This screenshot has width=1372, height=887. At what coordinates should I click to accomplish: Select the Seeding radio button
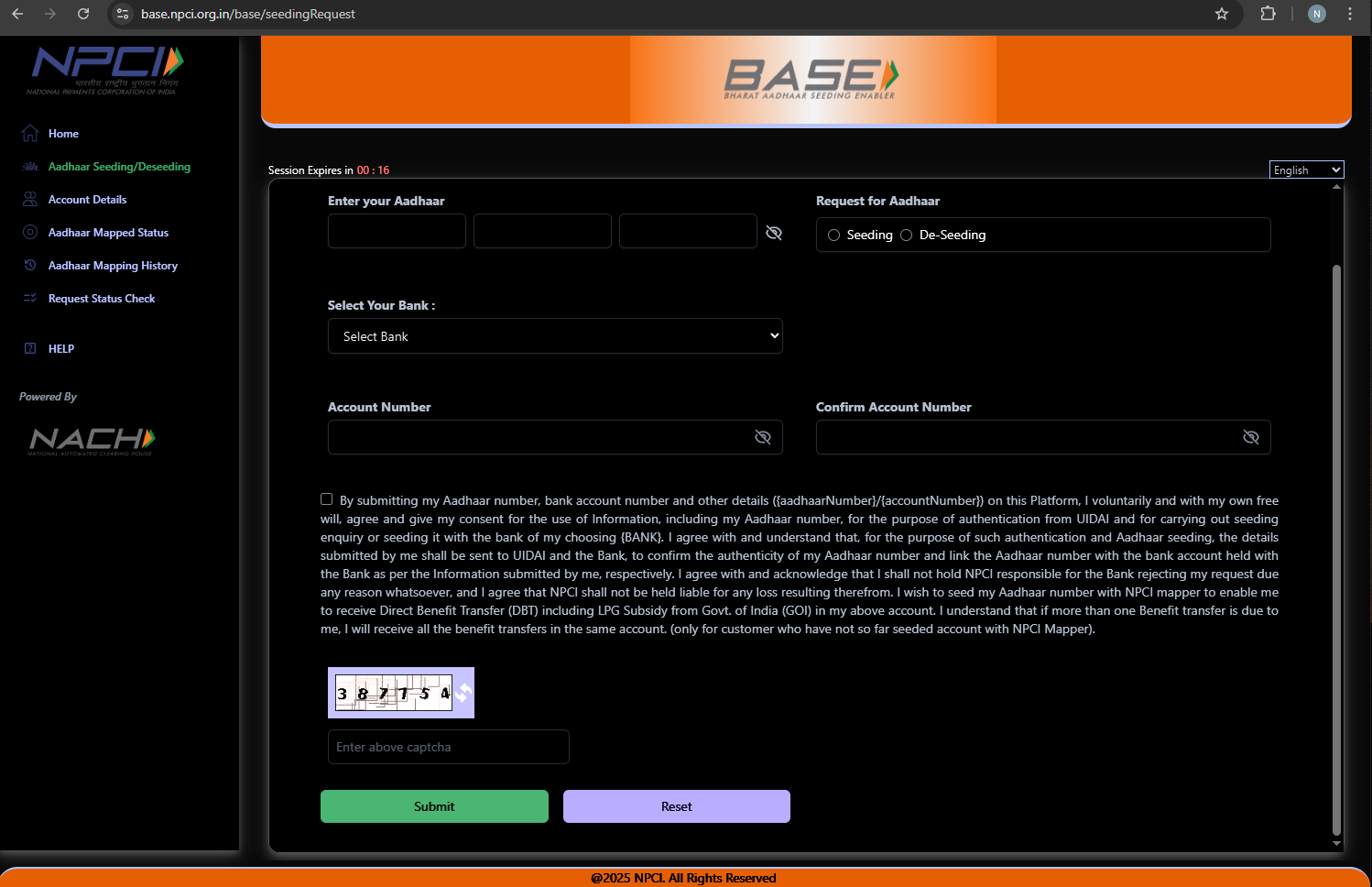coord(833,235)
